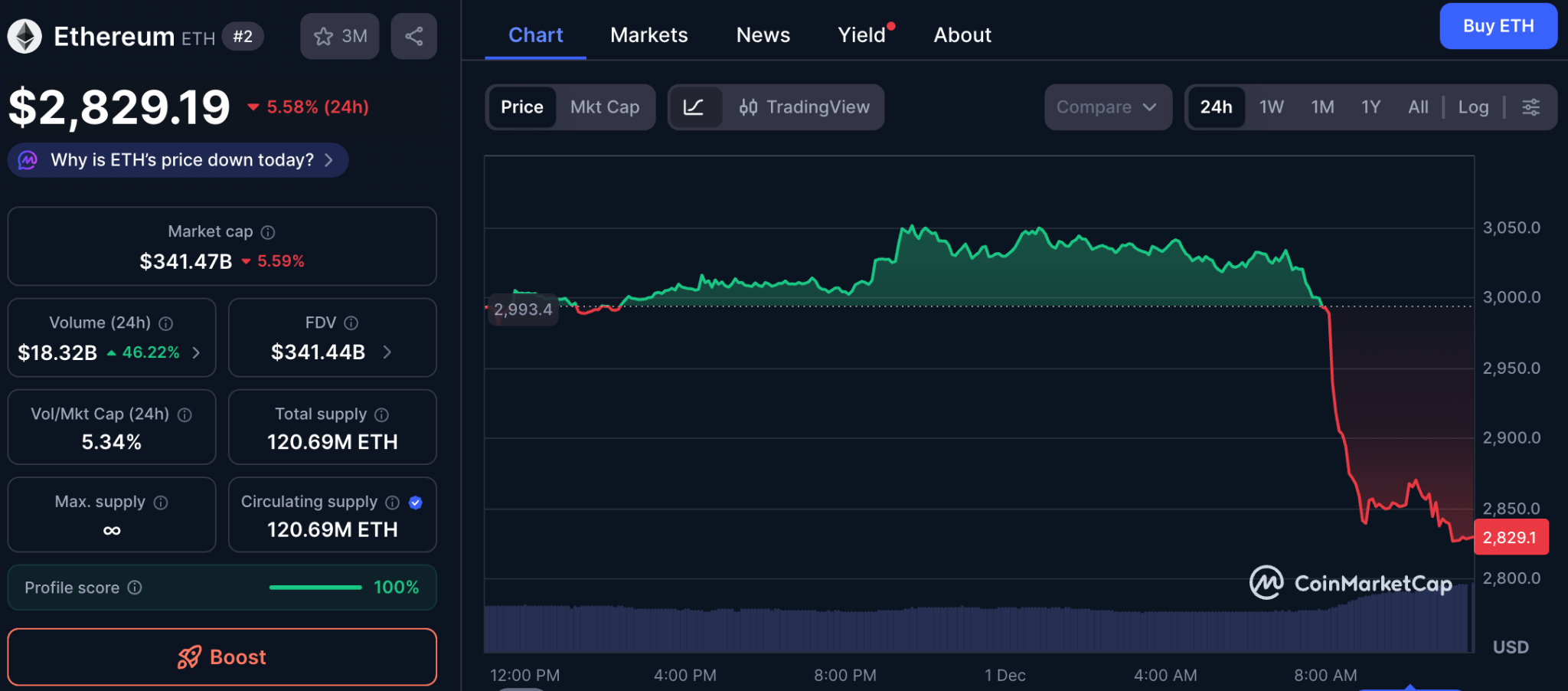Open the share icon button
Viewport: 1568px width, 691px height.
(413, 36)
